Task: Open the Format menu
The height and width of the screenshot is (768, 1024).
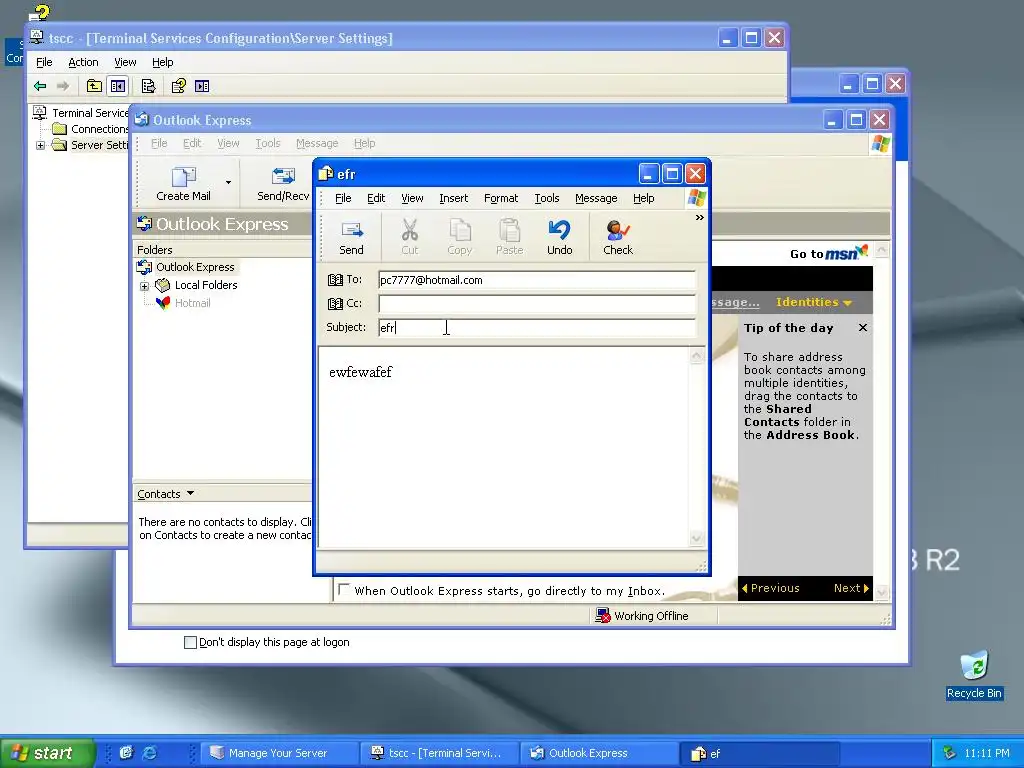Action: 501,198
